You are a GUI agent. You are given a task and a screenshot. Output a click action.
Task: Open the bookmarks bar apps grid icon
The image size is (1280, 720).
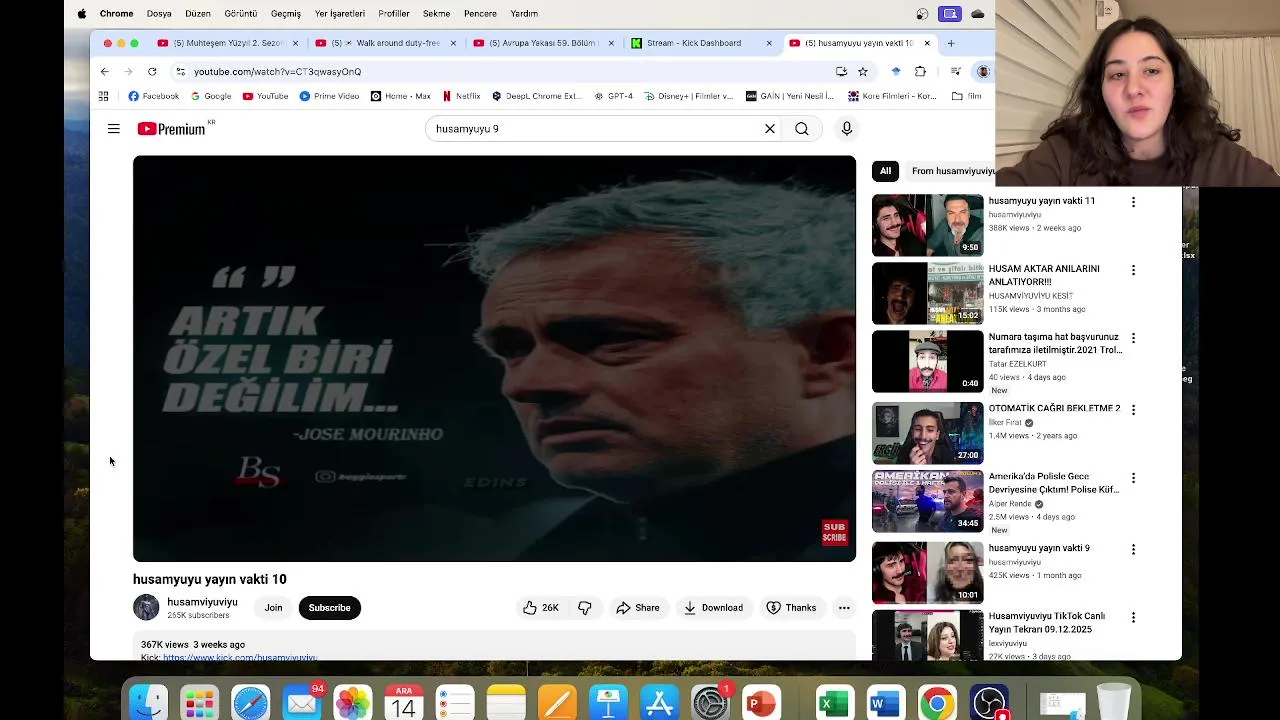tap(103, 96)
